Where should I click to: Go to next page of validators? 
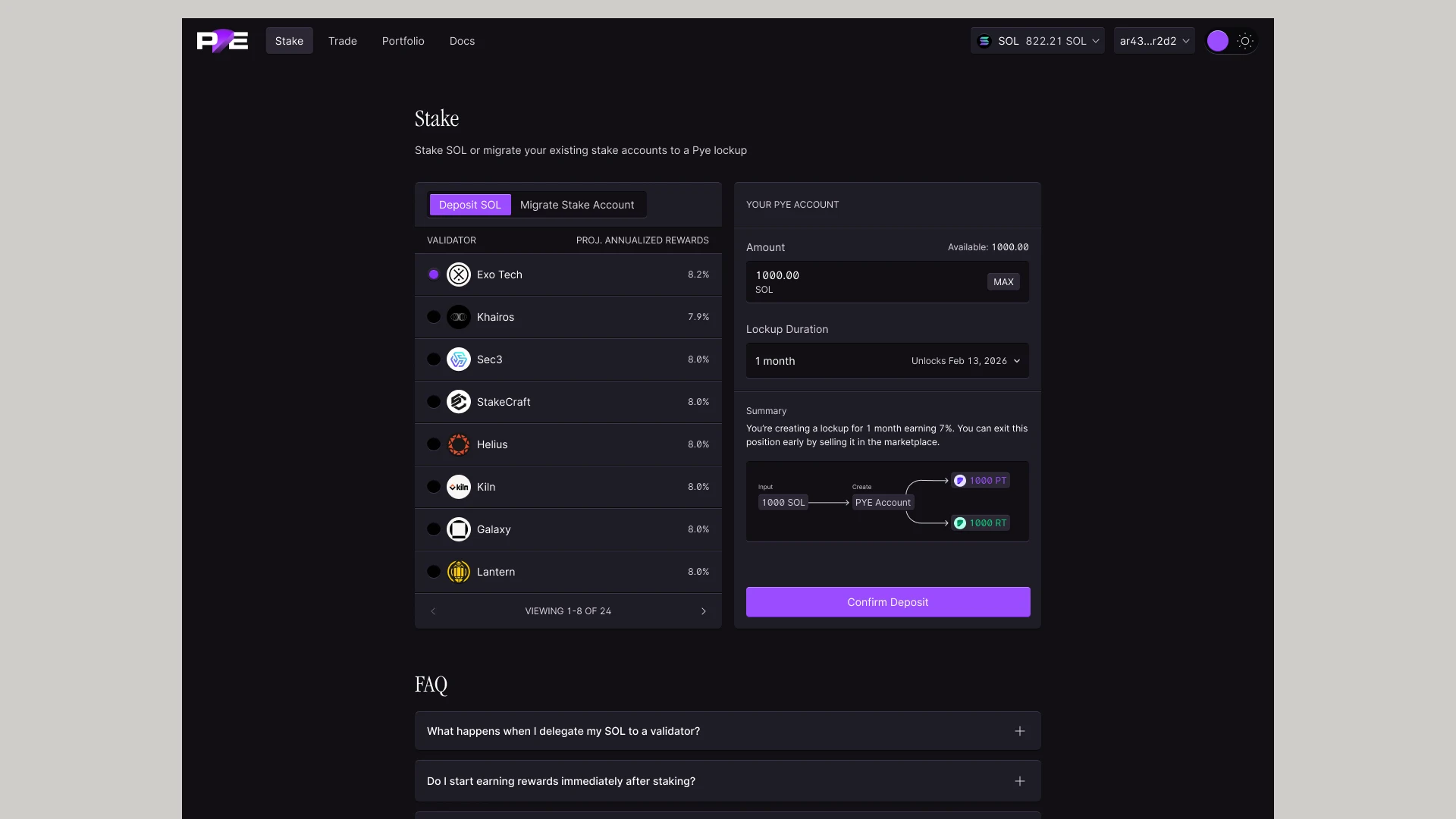pos(704,611)
